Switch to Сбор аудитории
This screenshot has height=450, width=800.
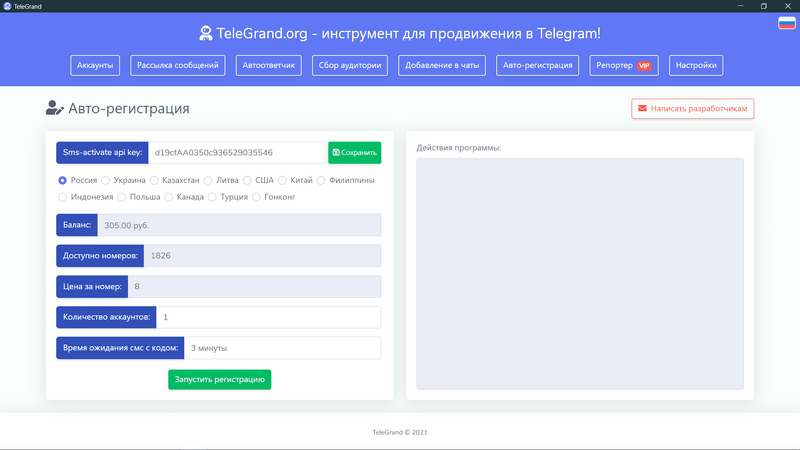coord(350,65)
